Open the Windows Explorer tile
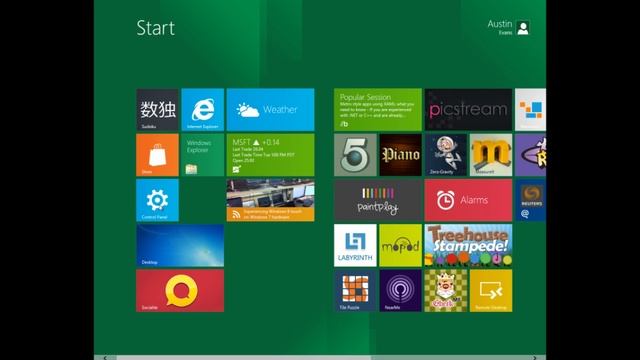The width and height of the screenshot is (640, 360). (202, 155)
